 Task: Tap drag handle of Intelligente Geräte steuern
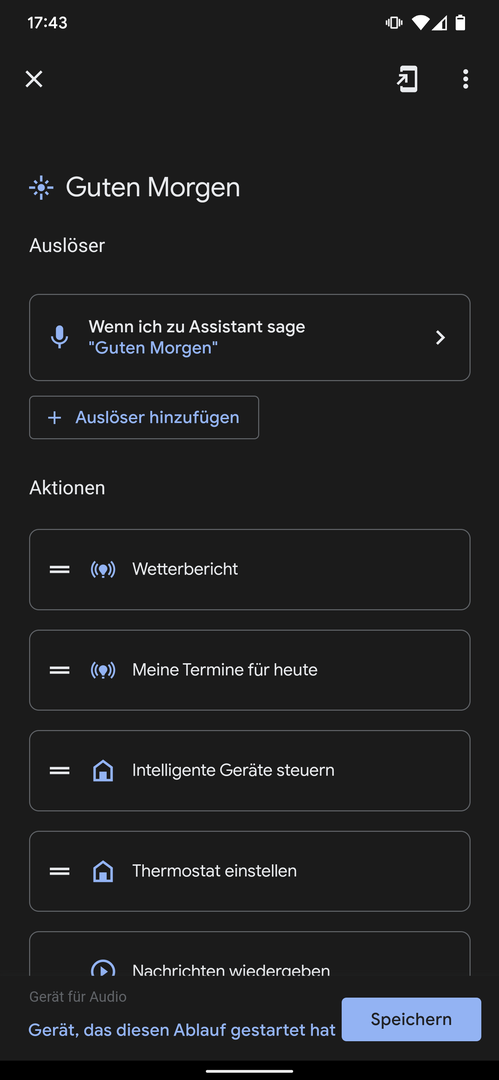pyautogui.click(x=60, y=771)
